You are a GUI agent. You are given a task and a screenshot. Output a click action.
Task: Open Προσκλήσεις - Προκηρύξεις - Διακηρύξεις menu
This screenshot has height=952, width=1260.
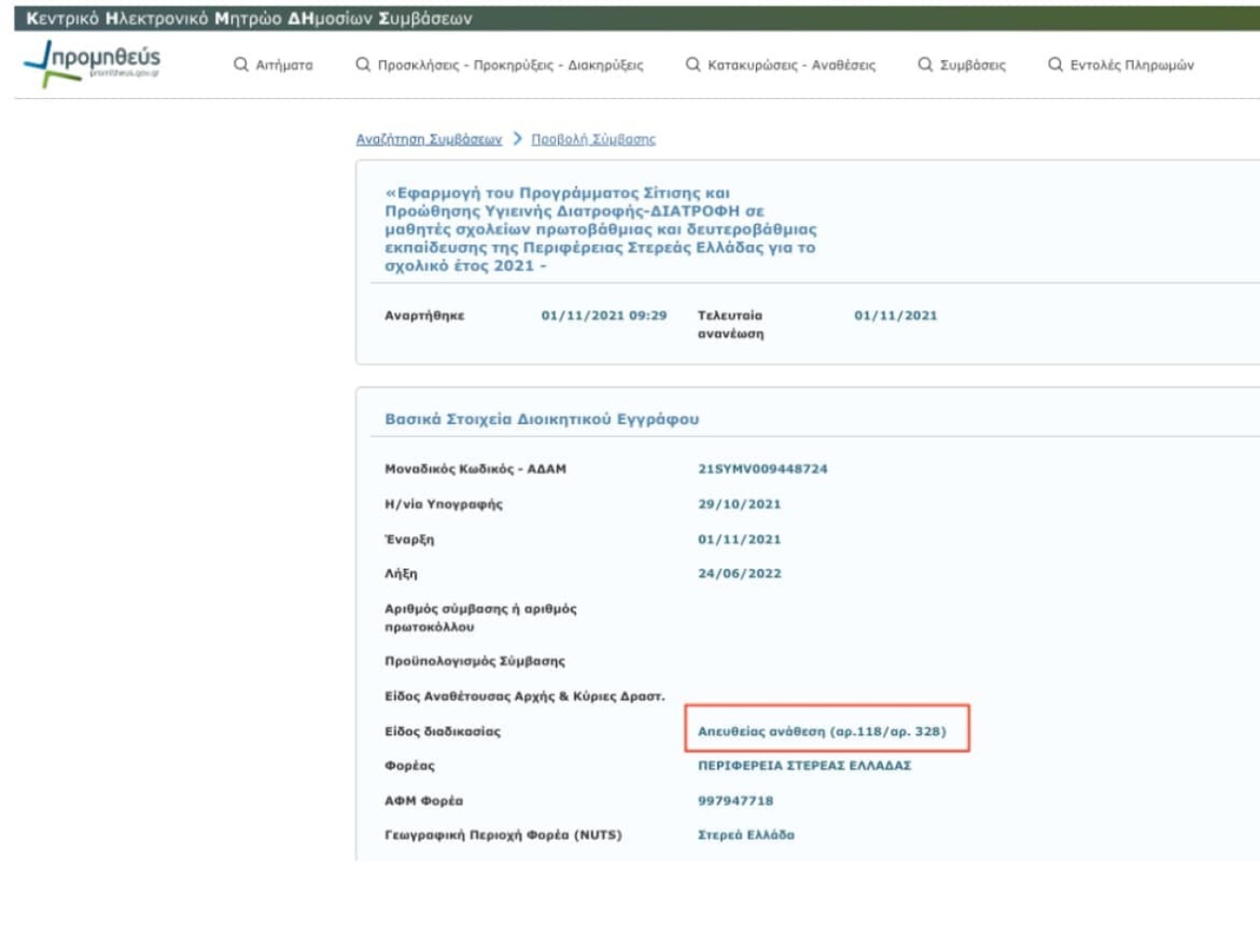[x=510, y=65]
